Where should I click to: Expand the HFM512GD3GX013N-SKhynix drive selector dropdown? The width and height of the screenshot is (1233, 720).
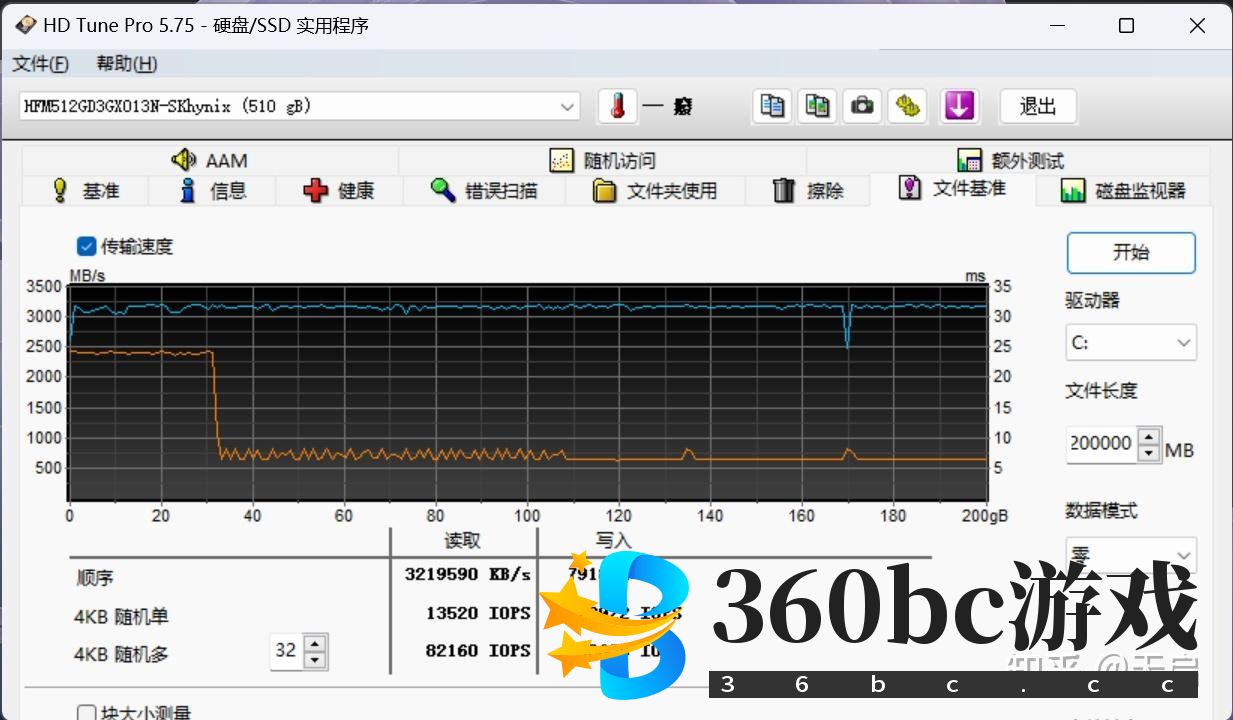pyautogui.click(x=567, y=106)
